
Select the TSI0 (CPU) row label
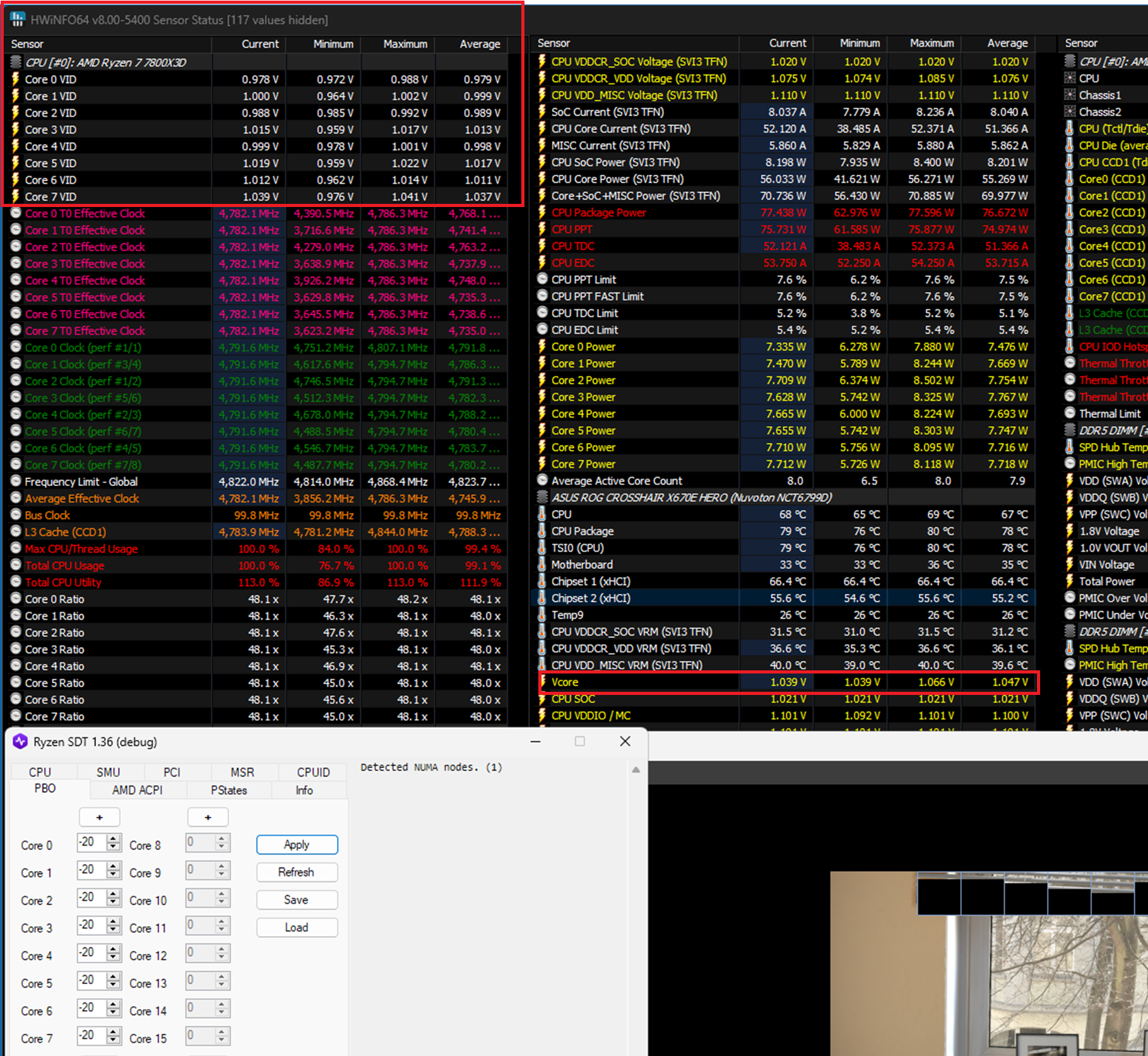pyautogui.click(x=577, y=547)
